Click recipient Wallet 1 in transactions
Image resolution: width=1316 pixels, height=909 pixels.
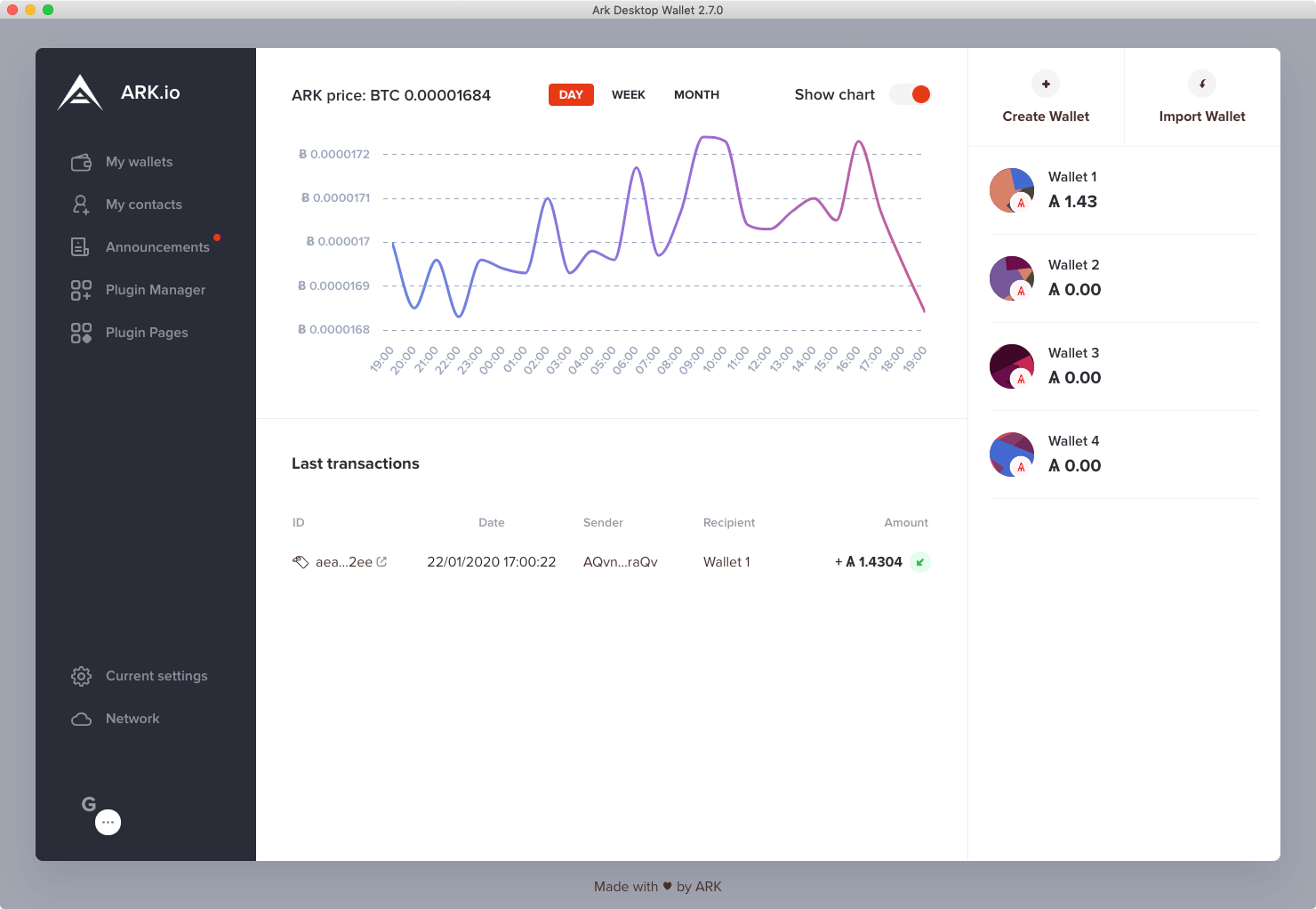point(726,562)
